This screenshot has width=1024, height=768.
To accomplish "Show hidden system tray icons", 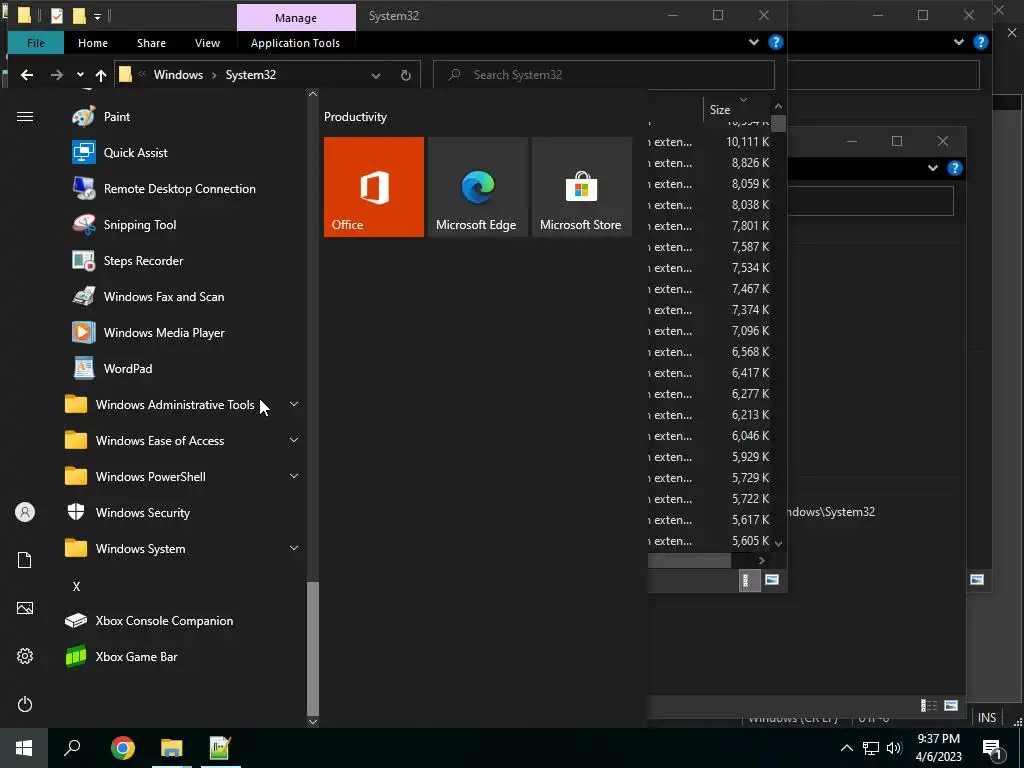I will click(x=846, y=748).
